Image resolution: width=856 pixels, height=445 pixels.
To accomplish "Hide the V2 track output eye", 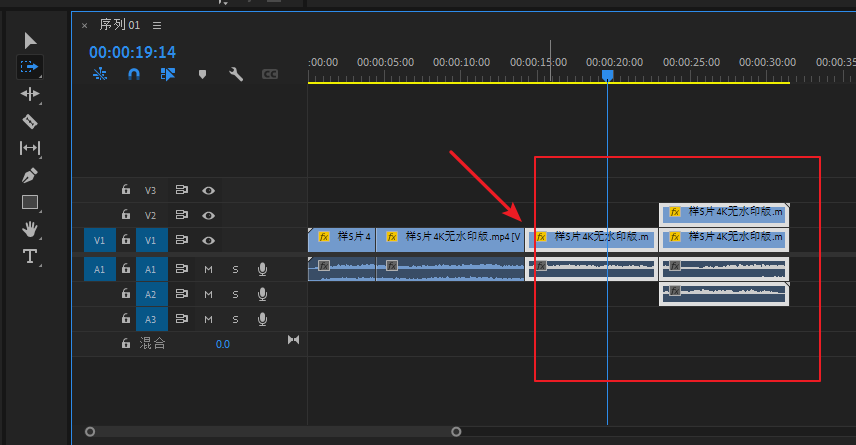I will (208, 215).
